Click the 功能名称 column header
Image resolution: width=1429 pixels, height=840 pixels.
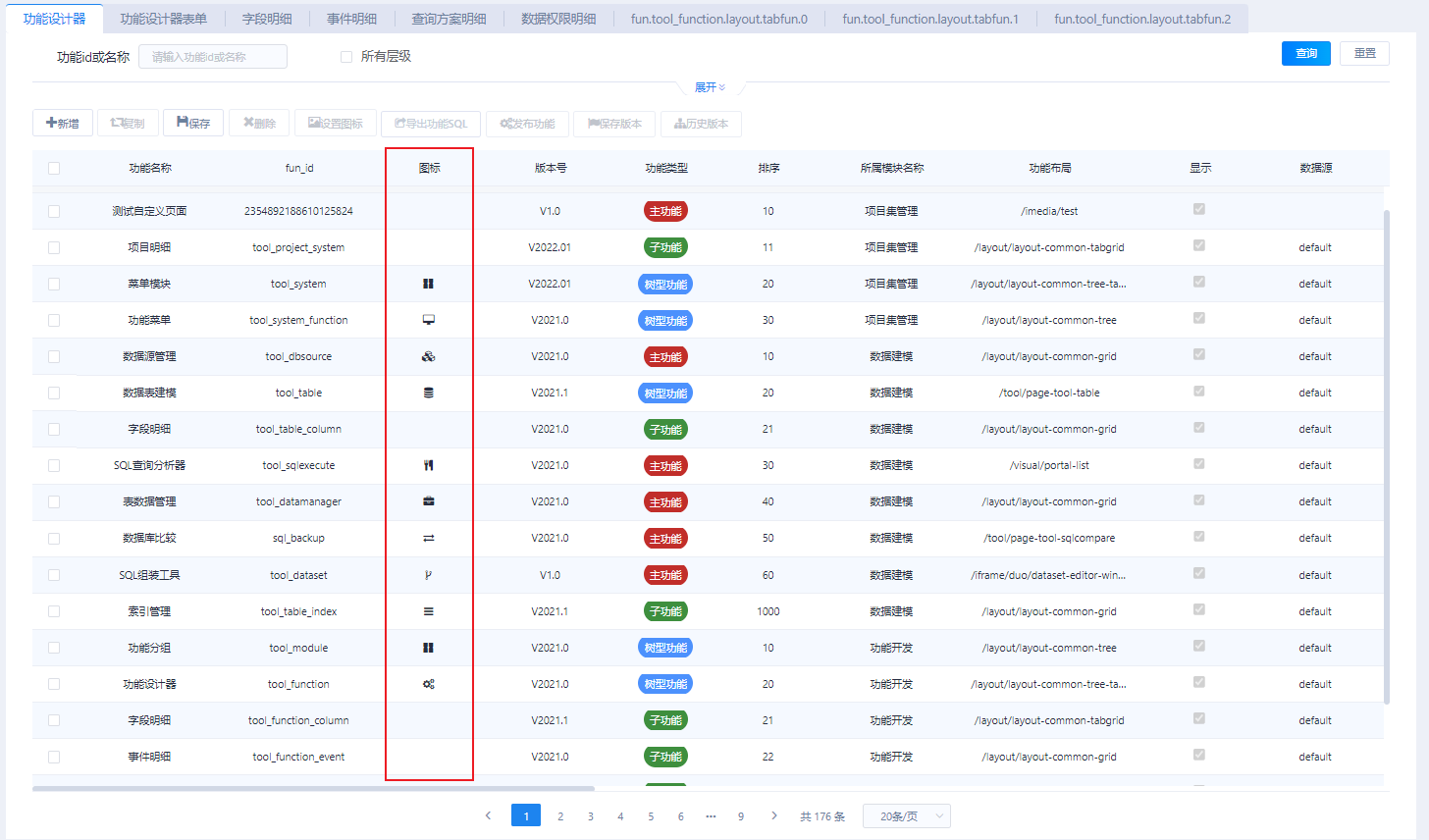click(x=150, y=168)
